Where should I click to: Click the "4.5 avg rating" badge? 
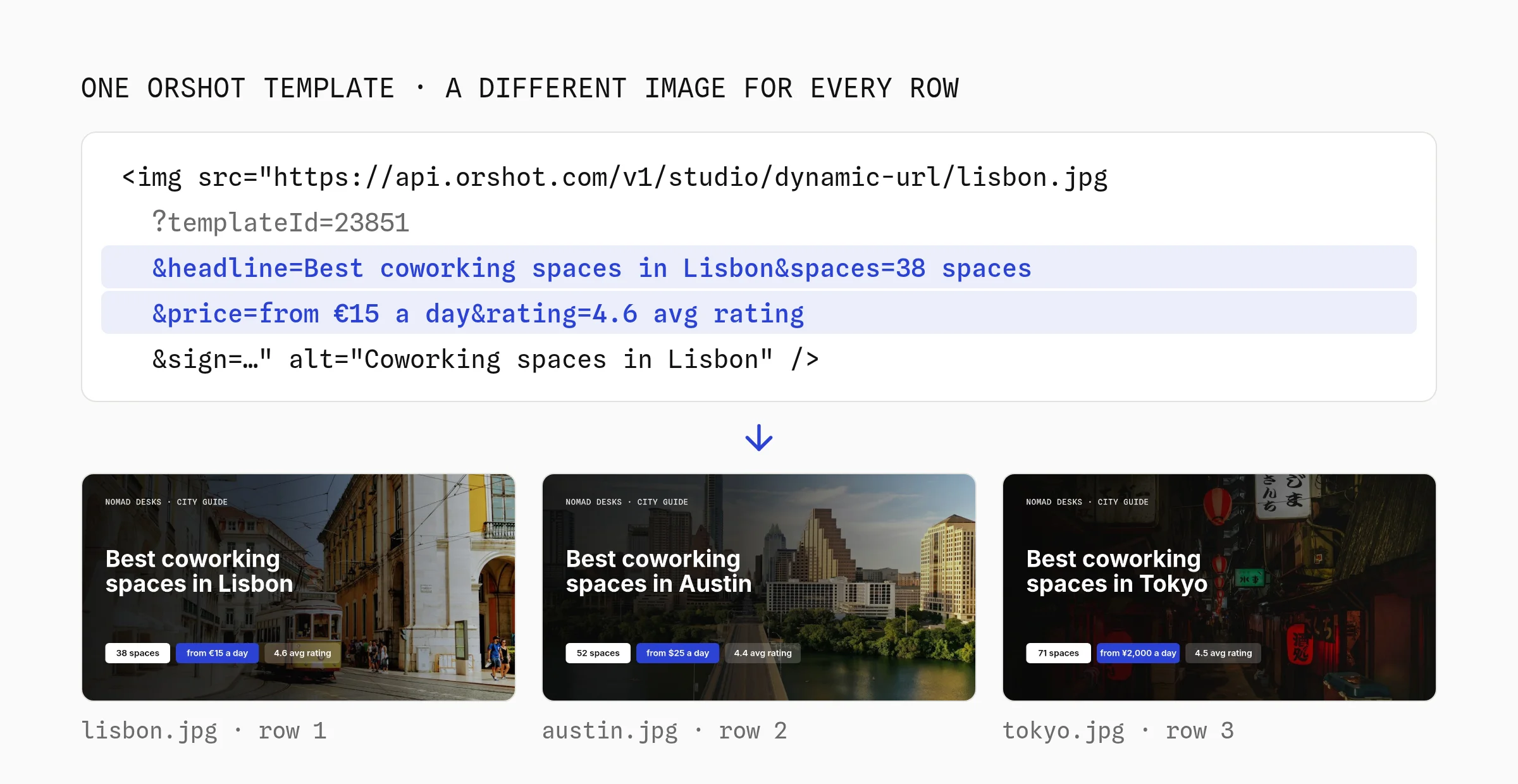[x=1223, y=653]
